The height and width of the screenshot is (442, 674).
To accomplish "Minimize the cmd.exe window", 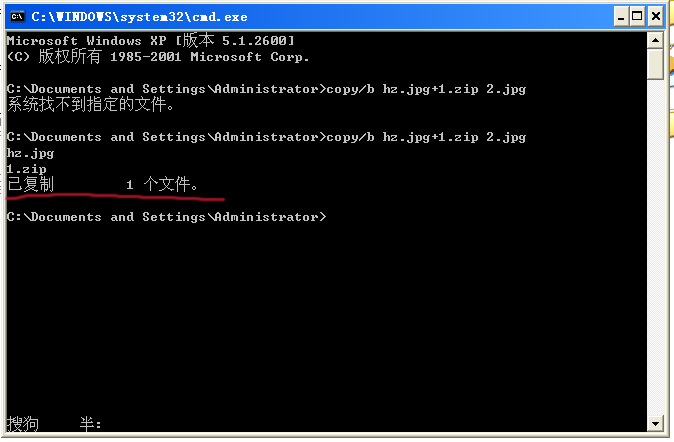I will point(610,15).
